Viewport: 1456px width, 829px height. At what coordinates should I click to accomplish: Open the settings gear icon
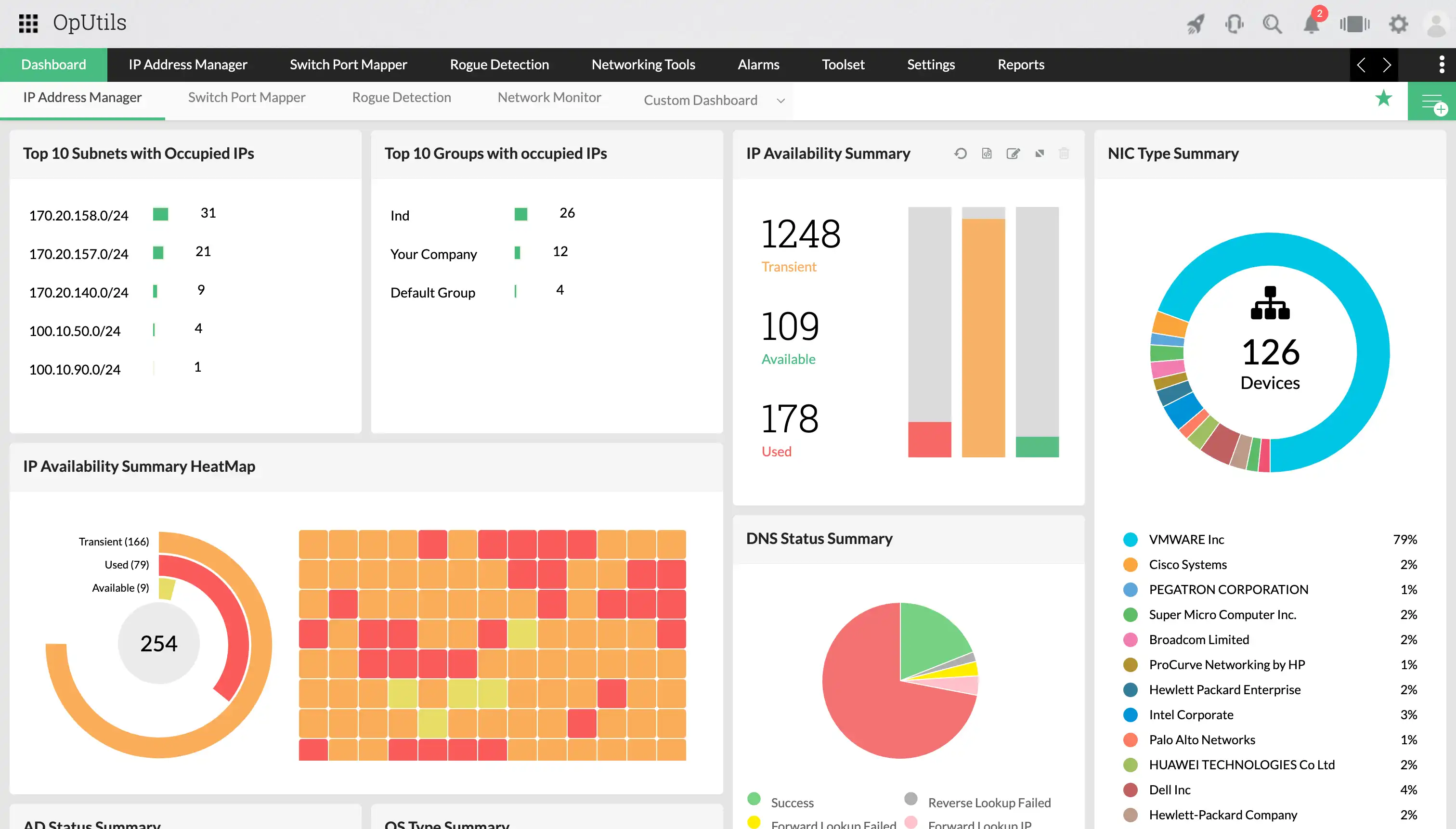1399,24
